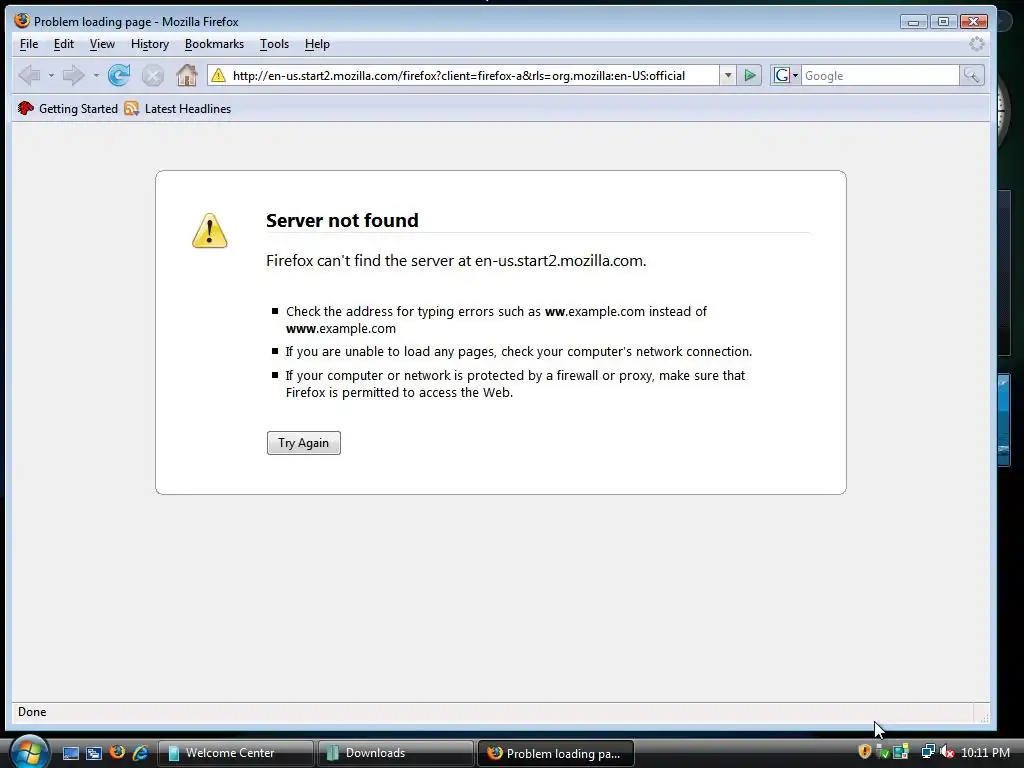Click the window resize grip corner
Image resolution: width=1024 pixels, height=768 pixels.
click(984, 718)
